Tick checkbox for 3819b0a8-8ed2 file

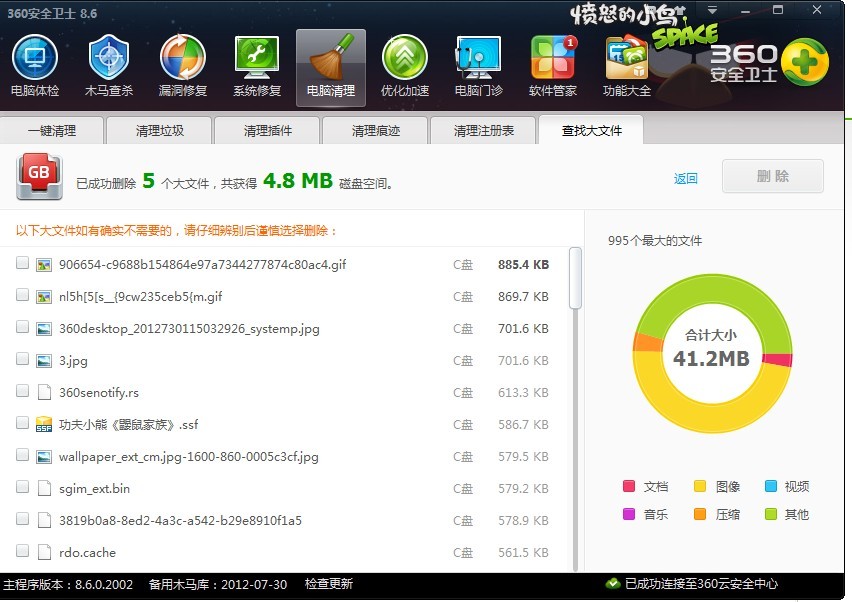[x=22, y=519]
